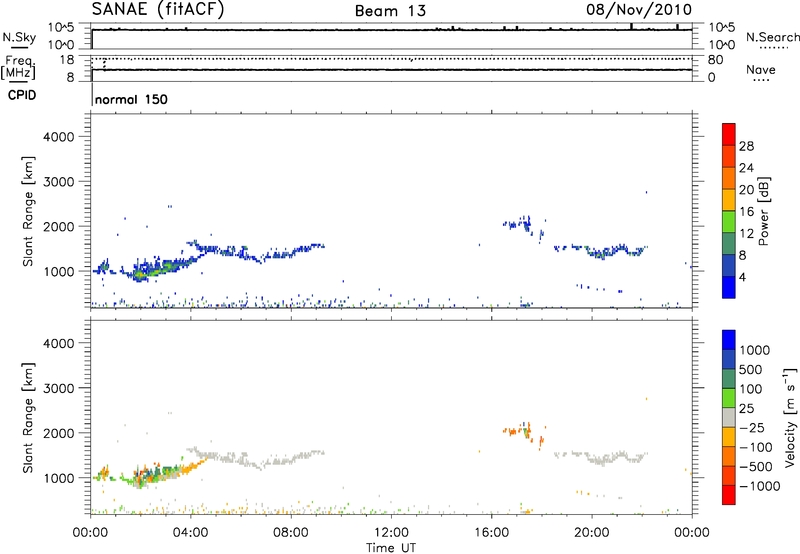The image size is (800, 554).
Task: Pick the red bottom segment of Velocity colorbar
Action: (729, 495)
